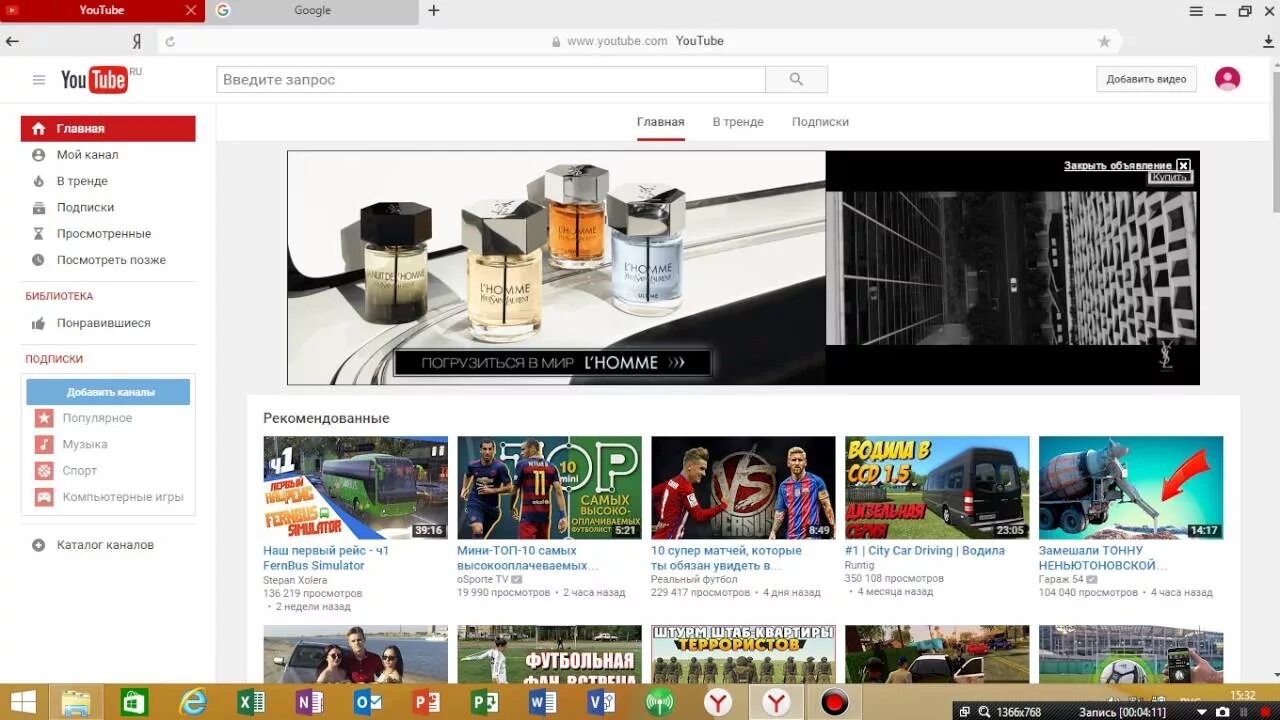This screenshot has height=720, width=1280.
Task: Bookmark the page with star icon
Action: click(x=1104, y=41)
